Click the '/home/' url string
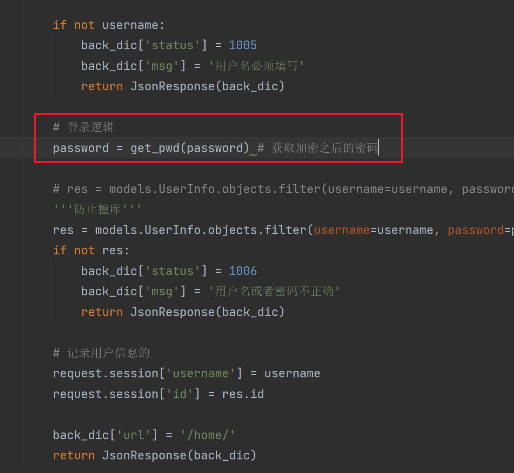Image resolution: width=514 pixels, height=473 pixels. [208, 435]
